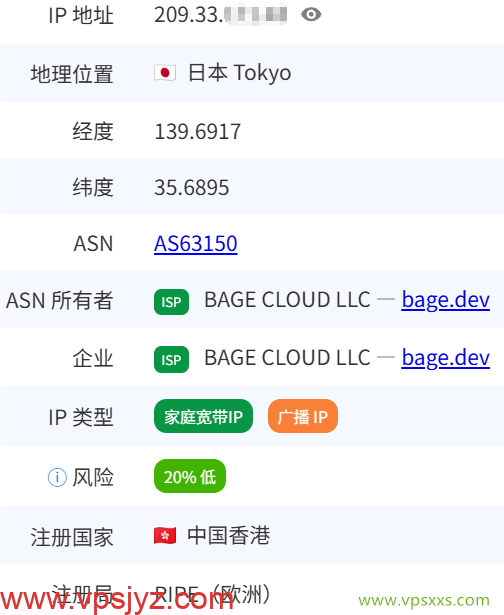This screenshot has height=615, width=504.
Task: Click the ISP badge in the 企业 row
Action: click(x=171, y=359)
